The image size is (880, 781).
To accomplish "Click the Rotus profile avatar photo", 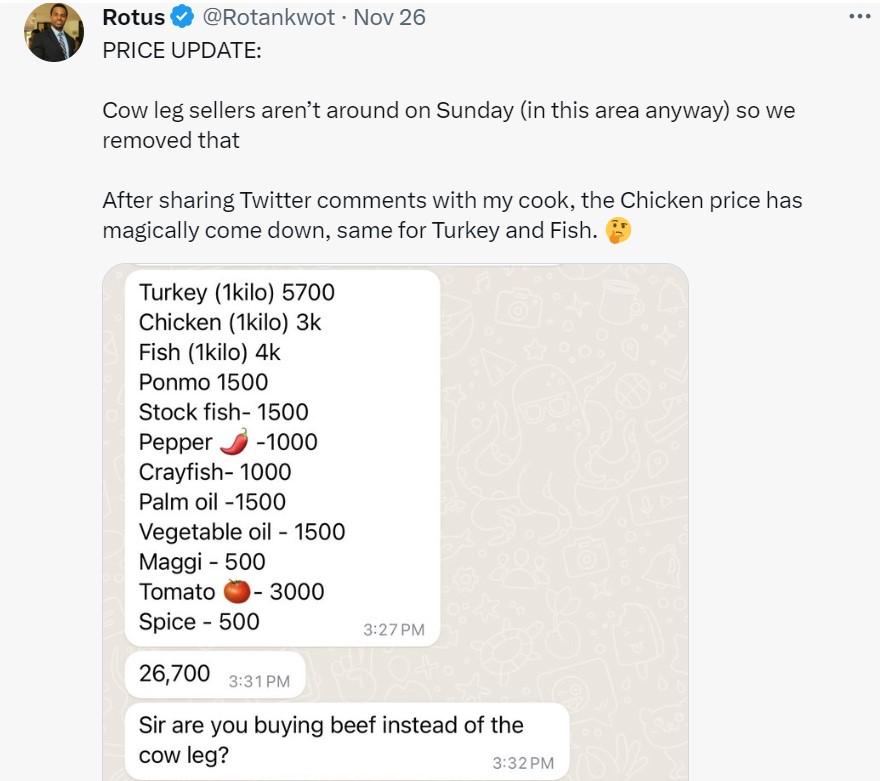I will coord(53,32).
